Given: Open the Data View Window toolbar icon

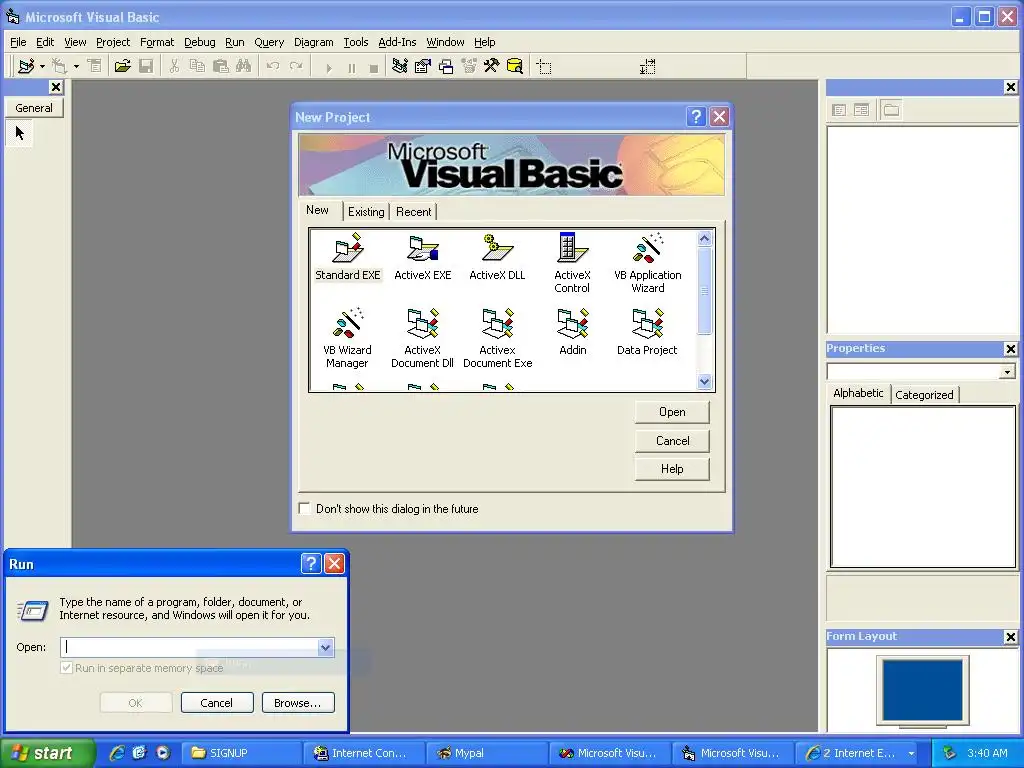Looking at the screenshot, I should click(515, 66).
